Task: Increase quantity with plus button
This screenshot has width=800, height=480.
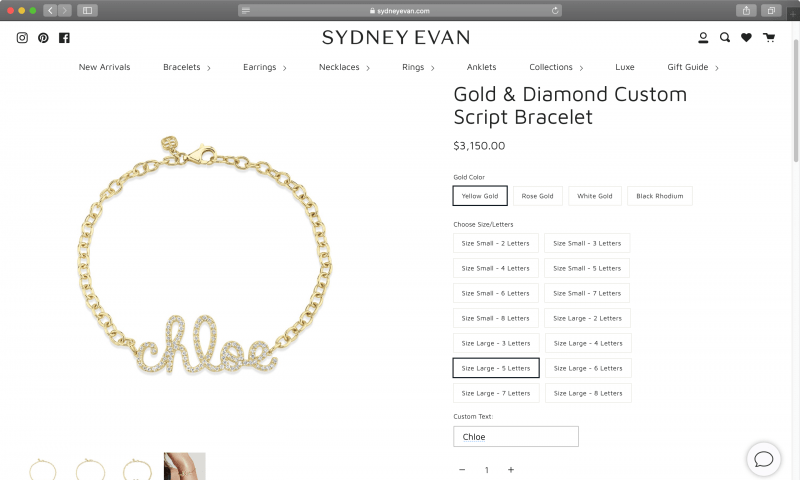Action: click(x=511, y=470)
